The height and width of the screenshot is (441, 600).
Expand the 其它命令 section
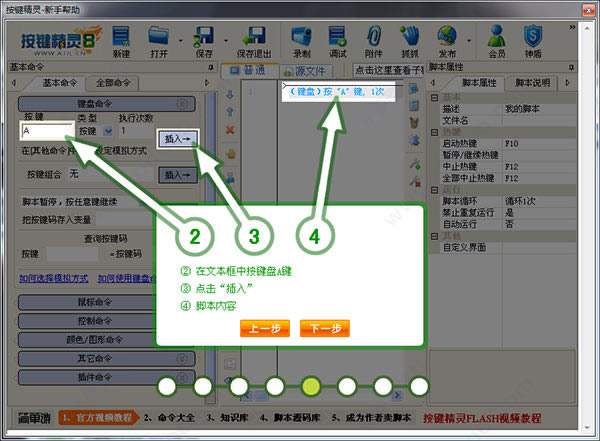[x=182, y=358]
